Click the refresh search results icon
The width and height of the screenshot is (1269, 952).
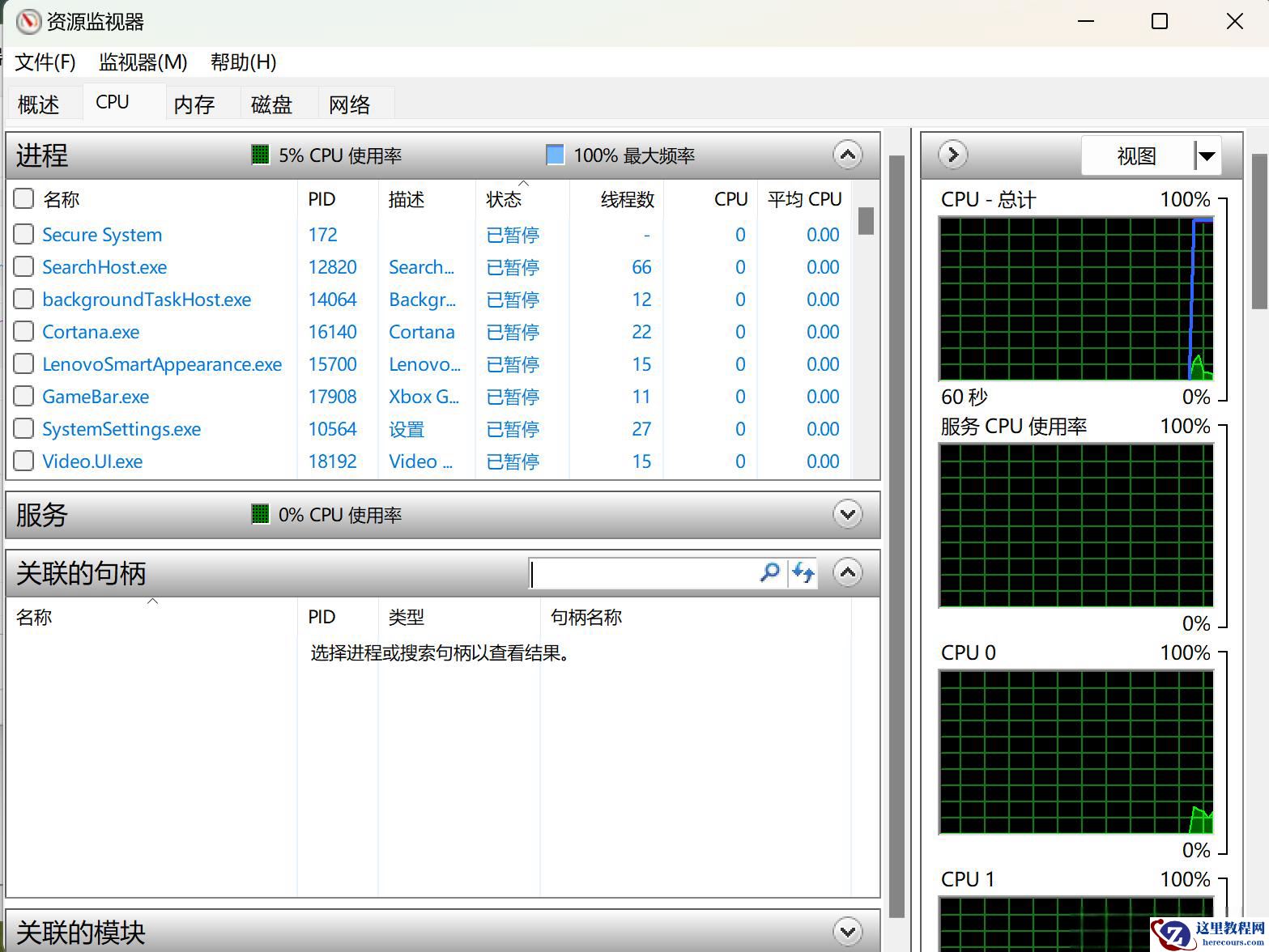[x=803, y=572]
